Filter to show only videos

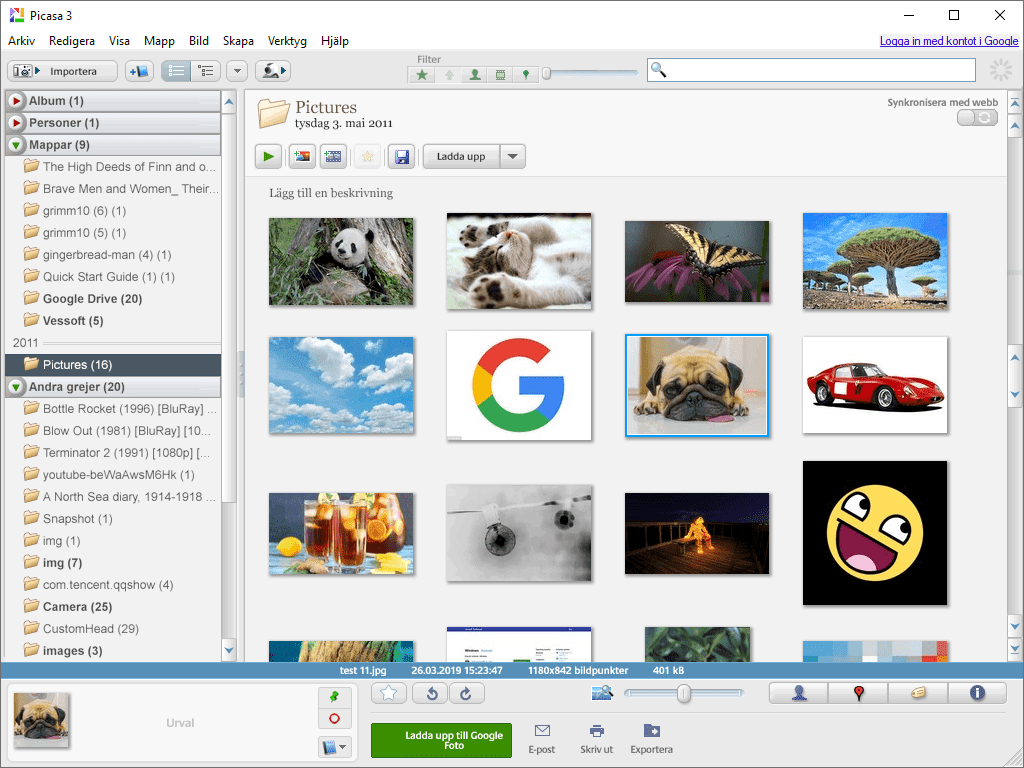pyautogui.click(x=500, y=74)
